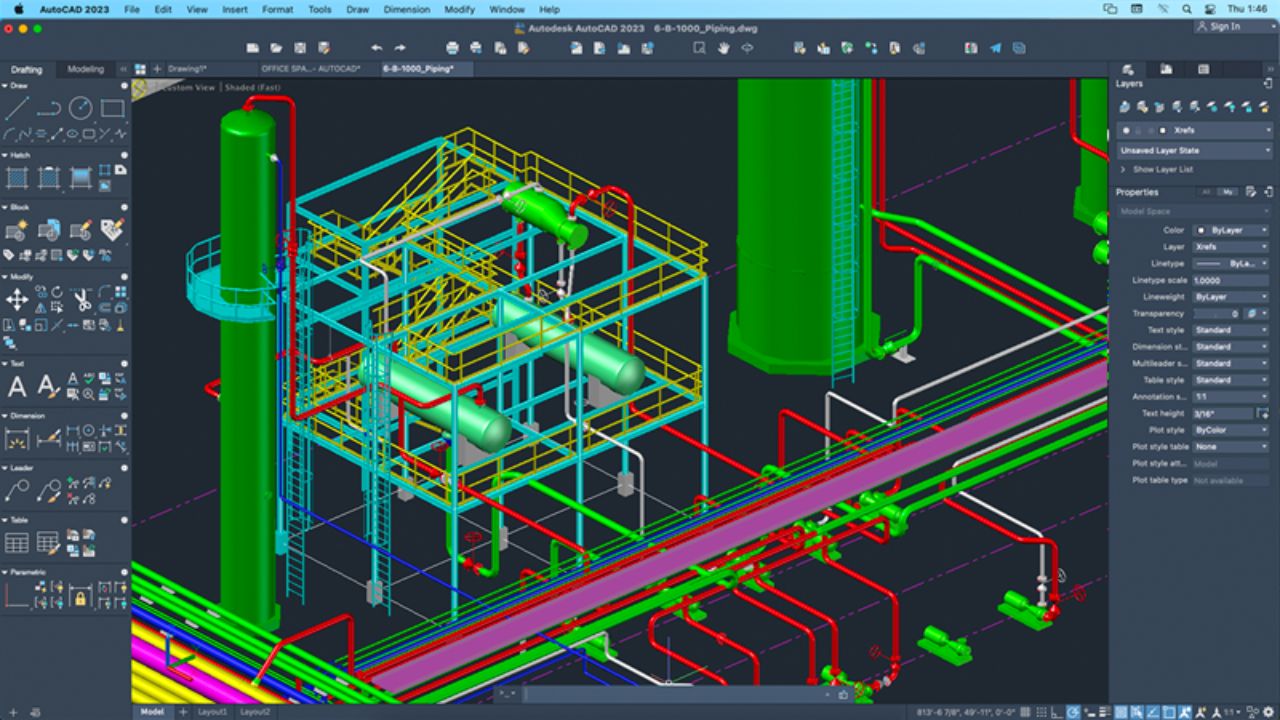Open the Dimension menu in the menu bar
The image size is (1280, 720).
click(407, 9)
